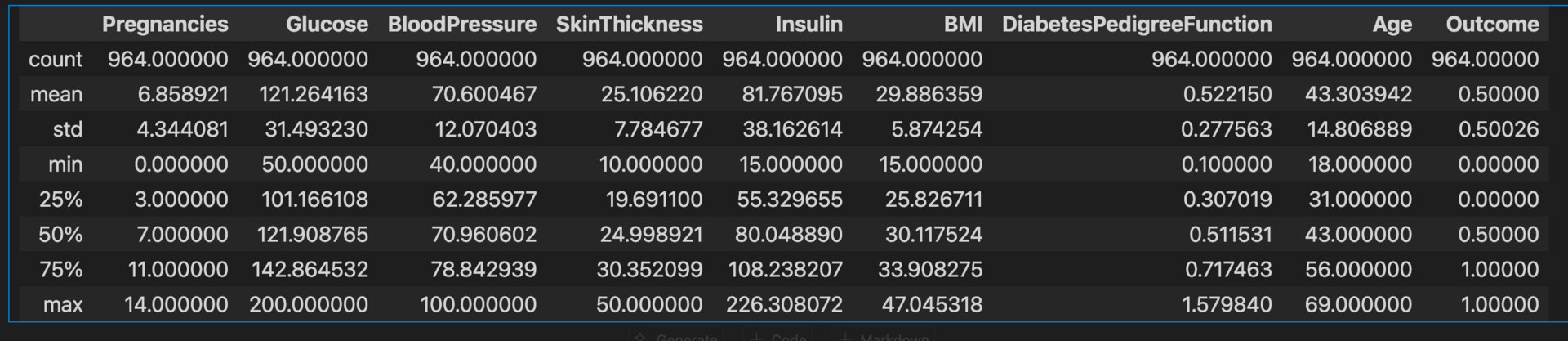Click the BloodPressure column header
Viewport: 1568px width, 341px height.
click(x=462, y=25)
